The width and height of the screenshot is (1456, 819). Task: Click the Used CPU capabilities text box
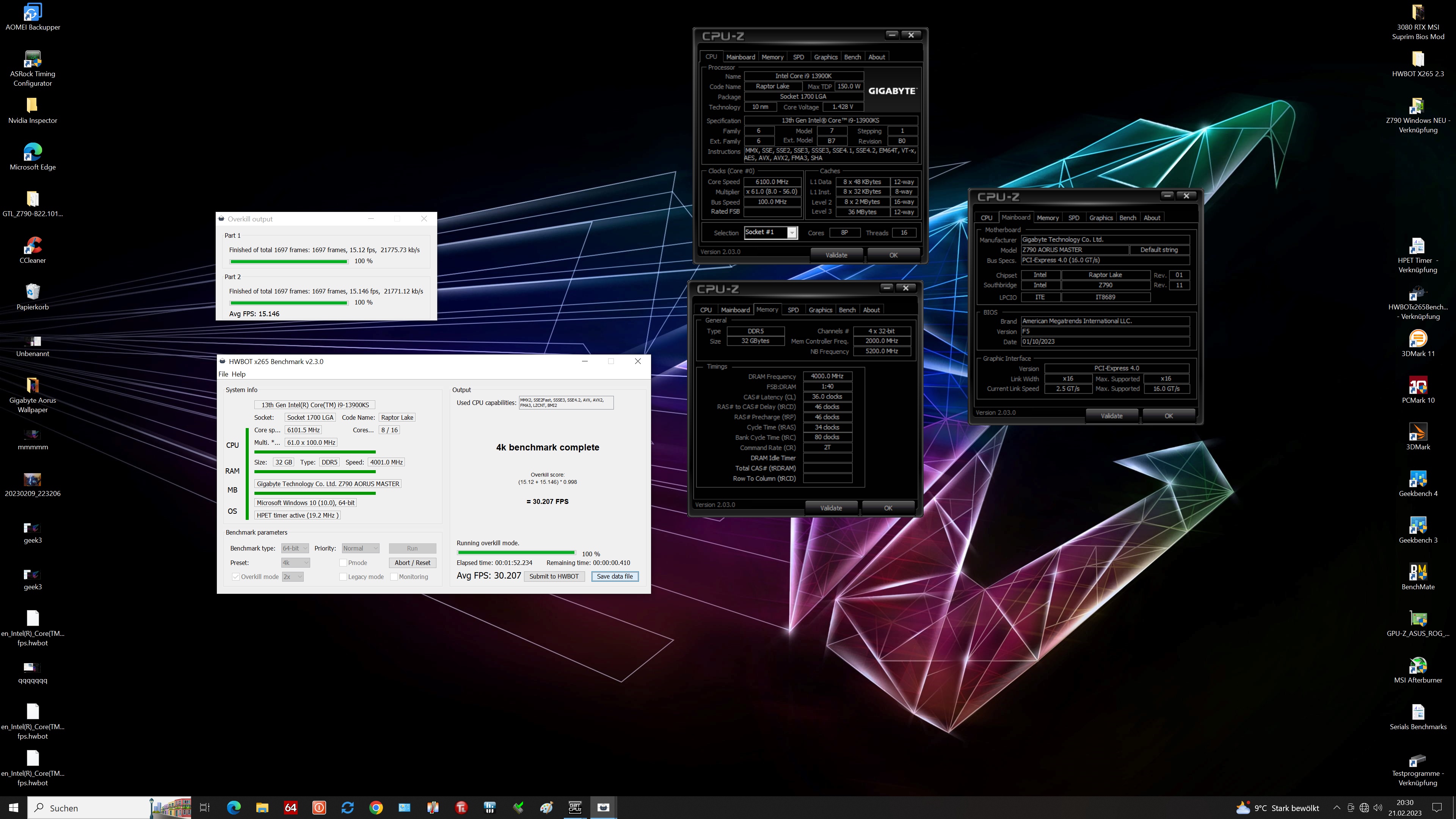coord(566,402)
